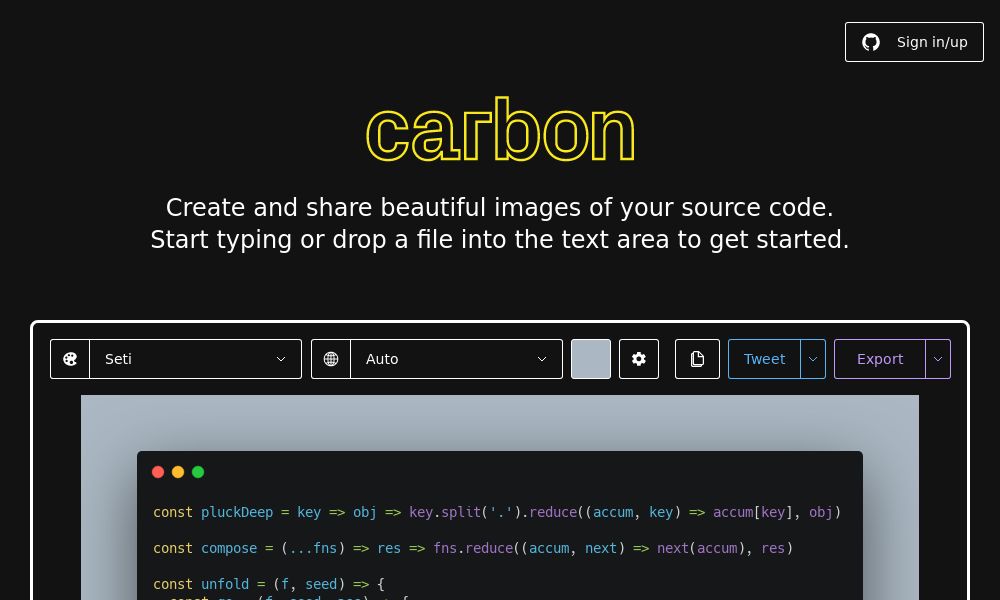Click the green window dot in preview
The height and width of the screenshot is (600, 1000).
point(198,472)
